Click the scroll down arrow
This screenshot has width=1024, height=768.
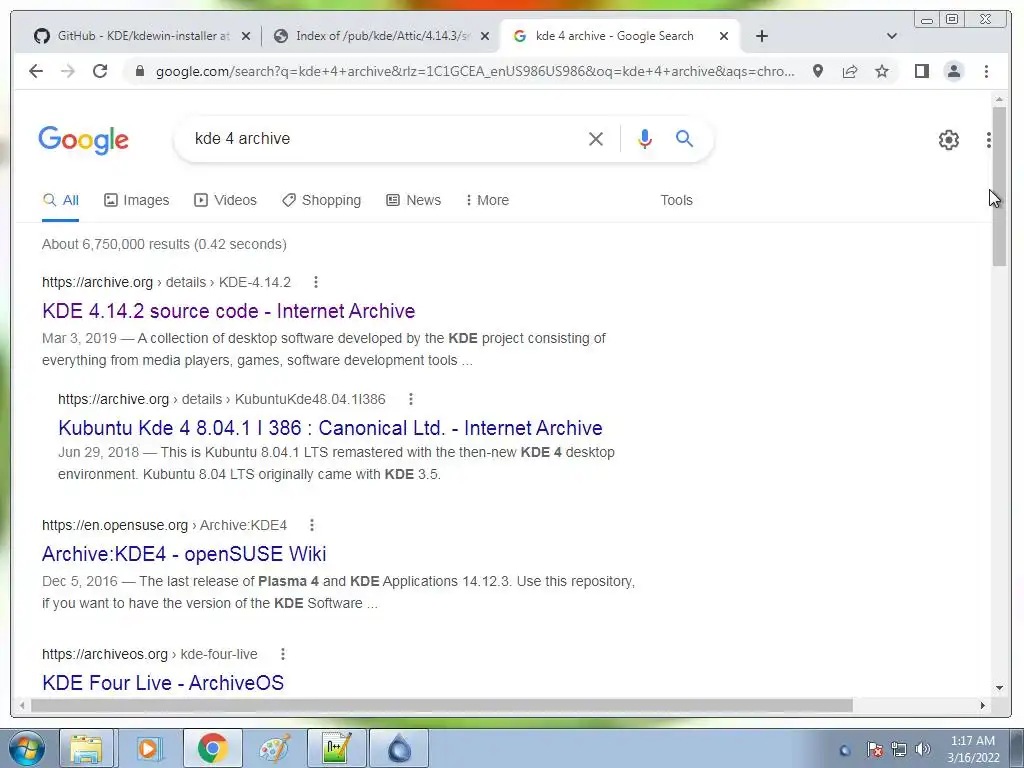coord(999,688)
